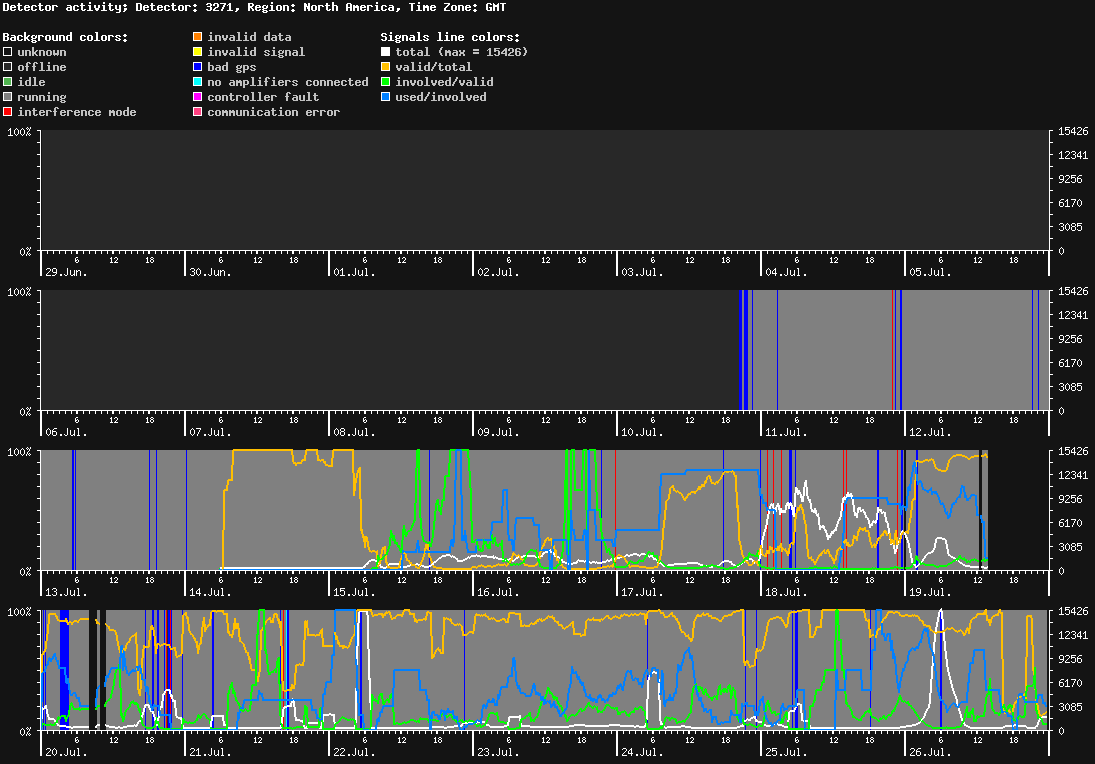Click the '10.Jul.' date label

click(642, 432)
